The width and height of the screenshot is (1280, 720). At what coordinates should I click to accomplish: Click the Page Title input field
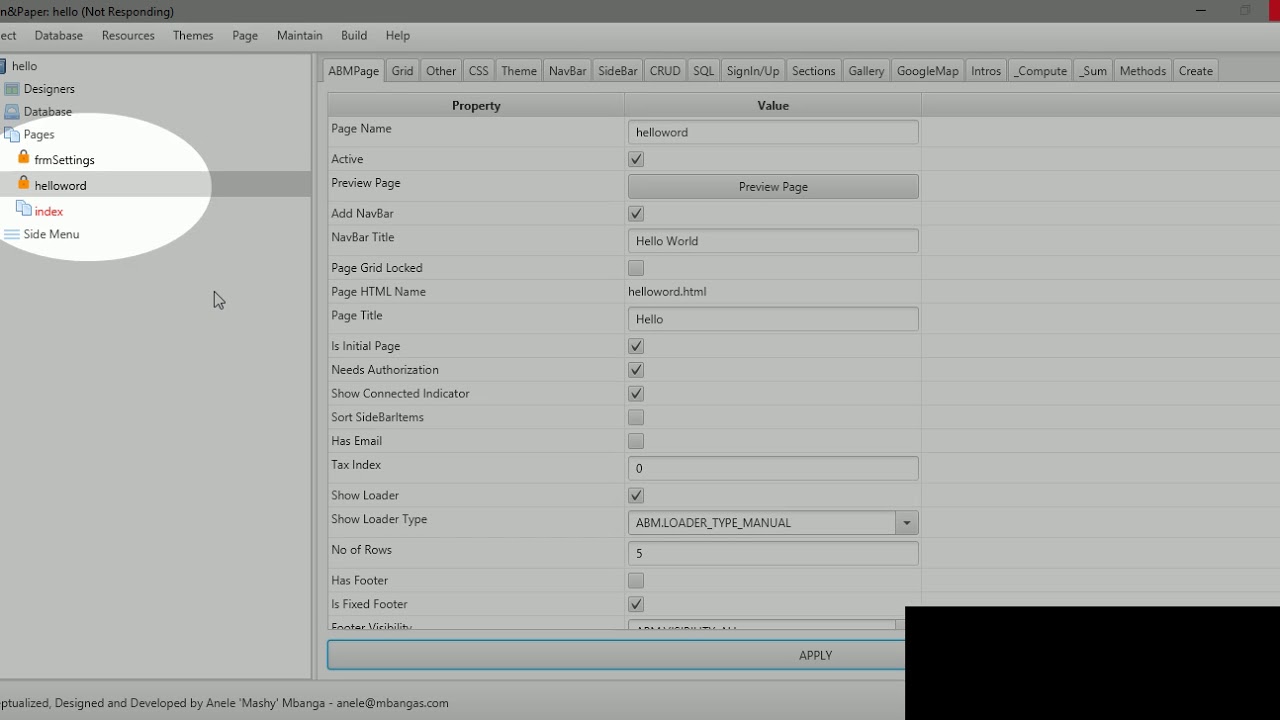pos(773,319)
